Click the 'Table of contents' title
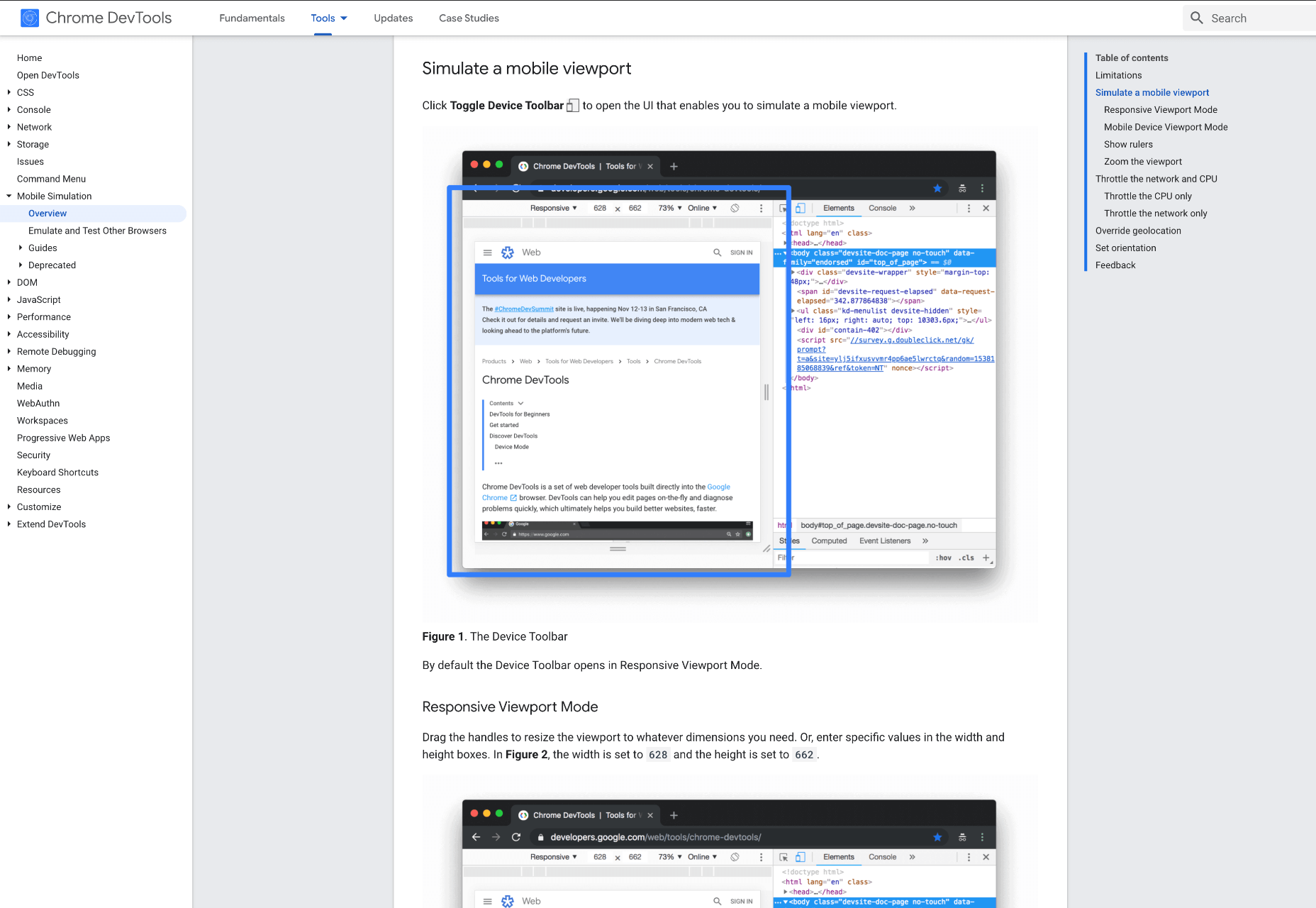Viewport: 1316px width, 908px height. tap(1132, 57)
